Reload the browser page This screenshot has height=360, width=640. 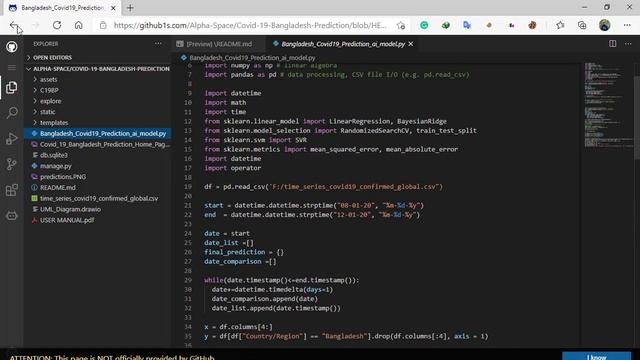click(57, 25)
